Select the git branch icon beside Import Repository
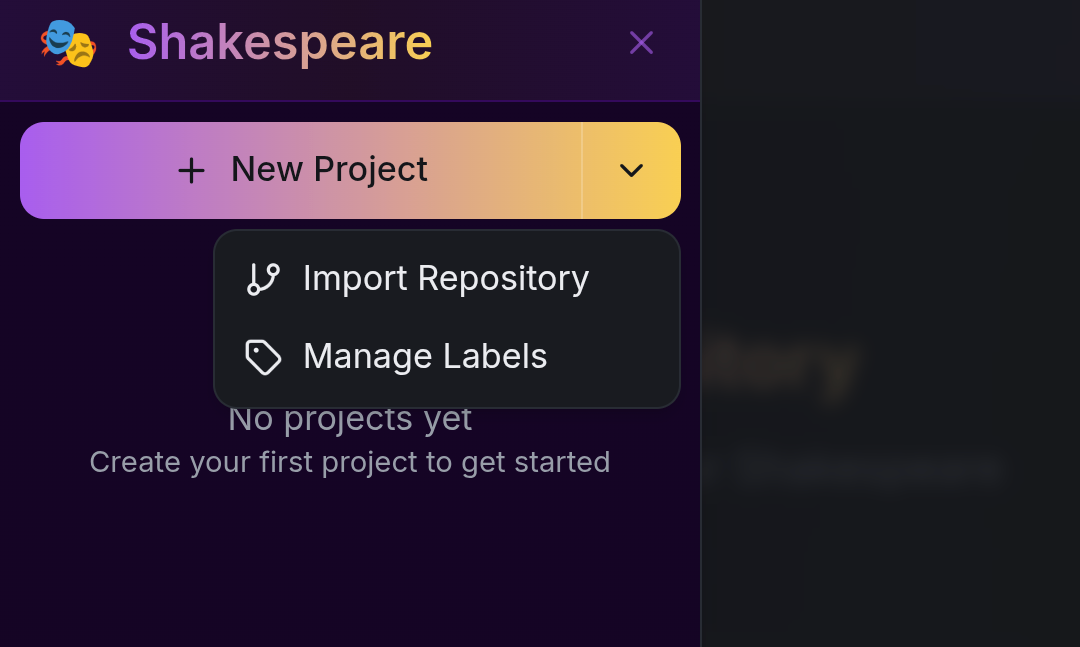This screenshot has width=1080, height=647. (x=262, y=278)
